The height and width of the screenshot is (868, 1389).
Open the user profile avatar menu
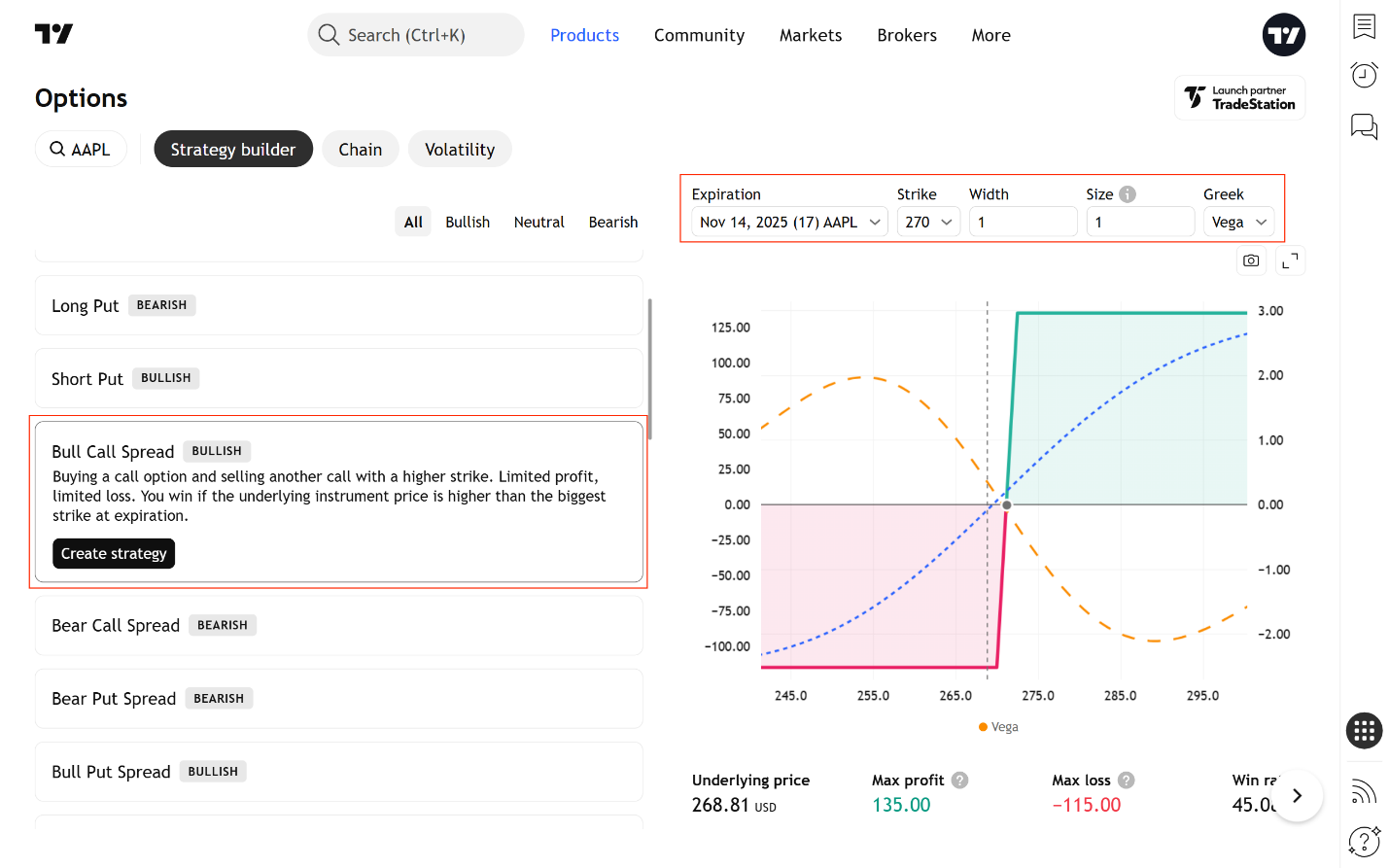coord(1283,35)
